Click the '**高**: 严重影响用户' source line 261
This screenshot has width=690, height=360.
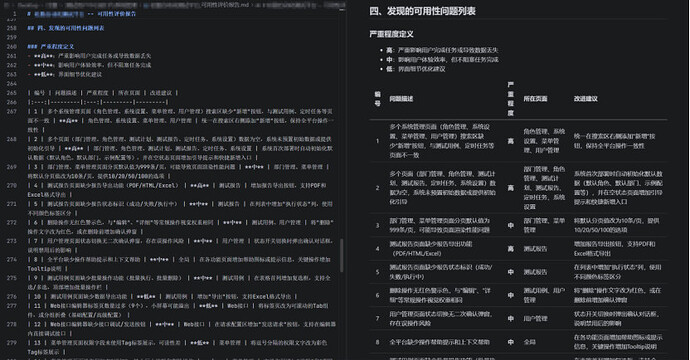coord(89,56)
